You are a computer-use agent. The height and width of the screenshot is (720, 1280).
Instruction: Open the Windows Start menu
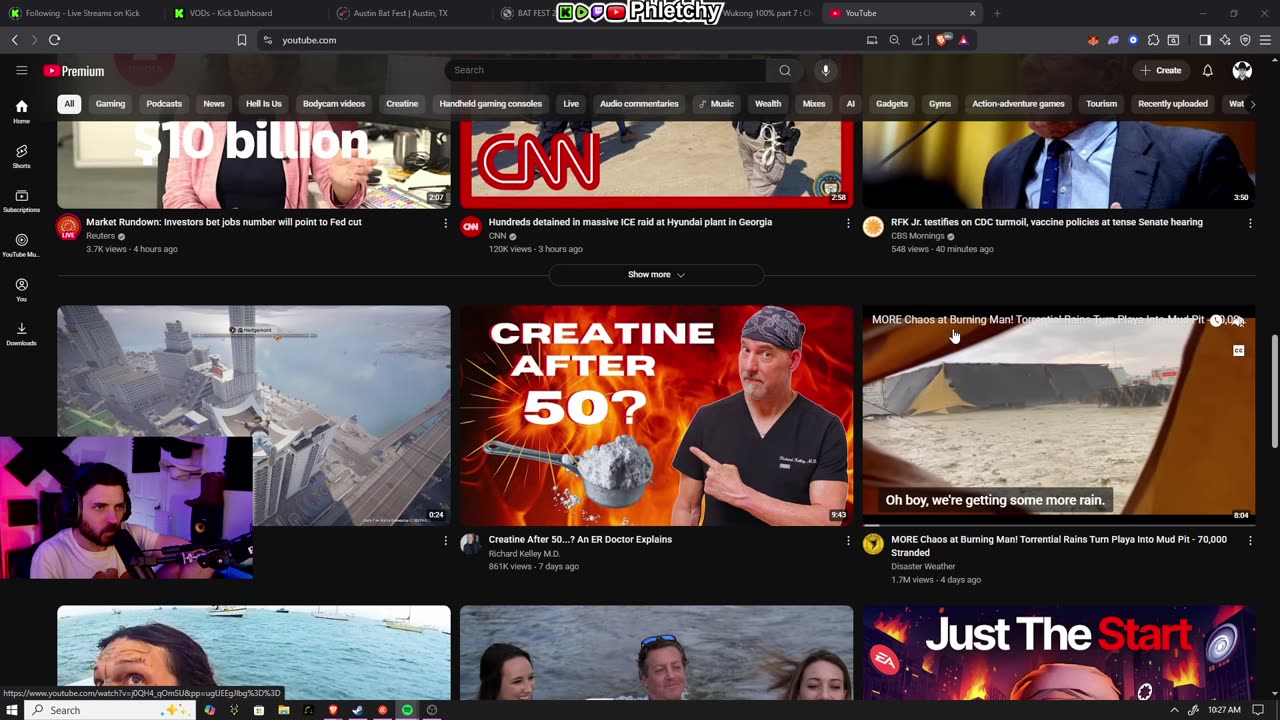pyautogui.click(x=12, y=710)
